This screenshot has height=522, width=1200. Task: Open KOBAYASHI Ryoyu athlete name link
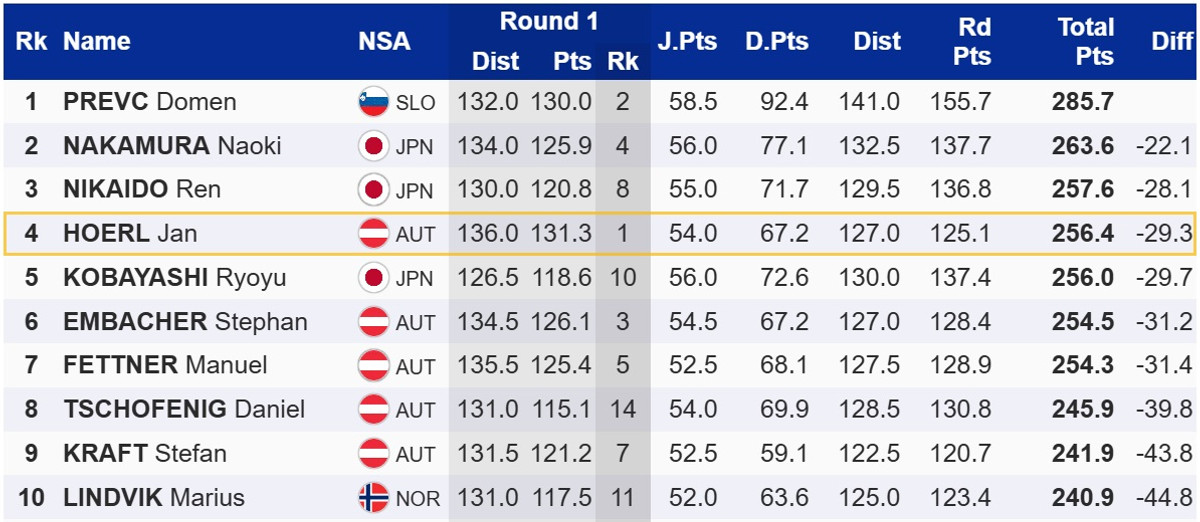(172, 278)
